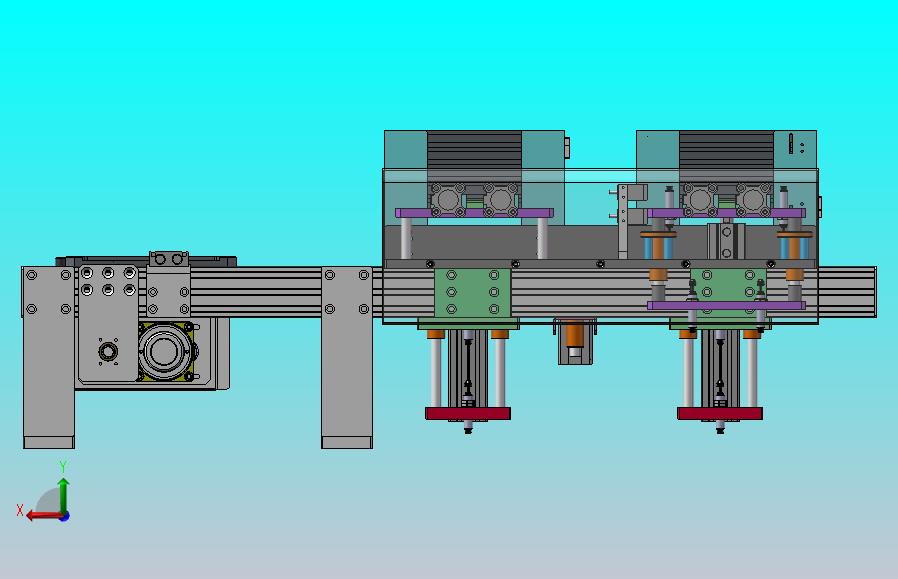Select the orange cylinder below the rail center
Viewport: 898px width, 579px height.
575,335
